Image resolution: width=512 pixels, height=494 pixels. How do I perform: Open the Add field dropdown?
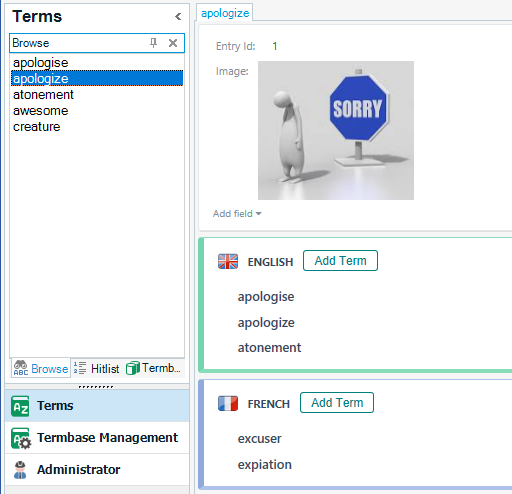tap(237, 214)
